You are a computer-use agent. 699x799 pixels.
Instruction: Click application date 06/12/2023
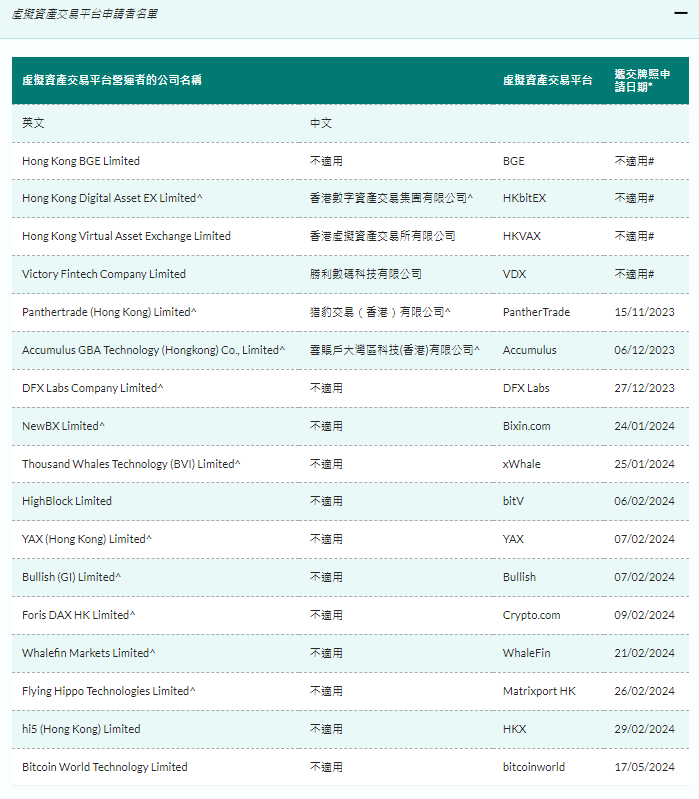644,350
